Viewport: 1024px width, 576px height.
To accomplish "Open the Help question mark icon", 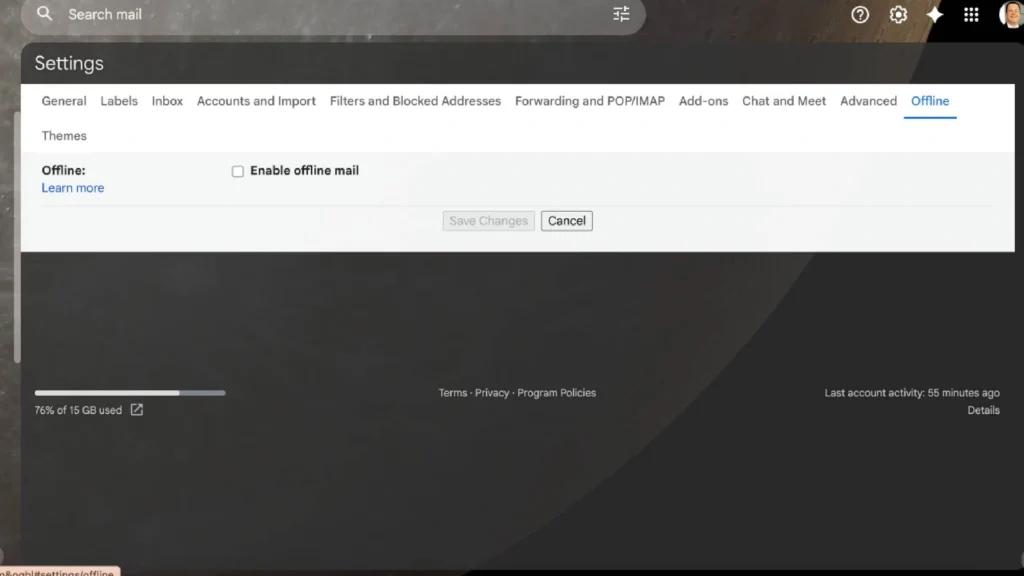I will pyautogui.click(x=860, y=14).
